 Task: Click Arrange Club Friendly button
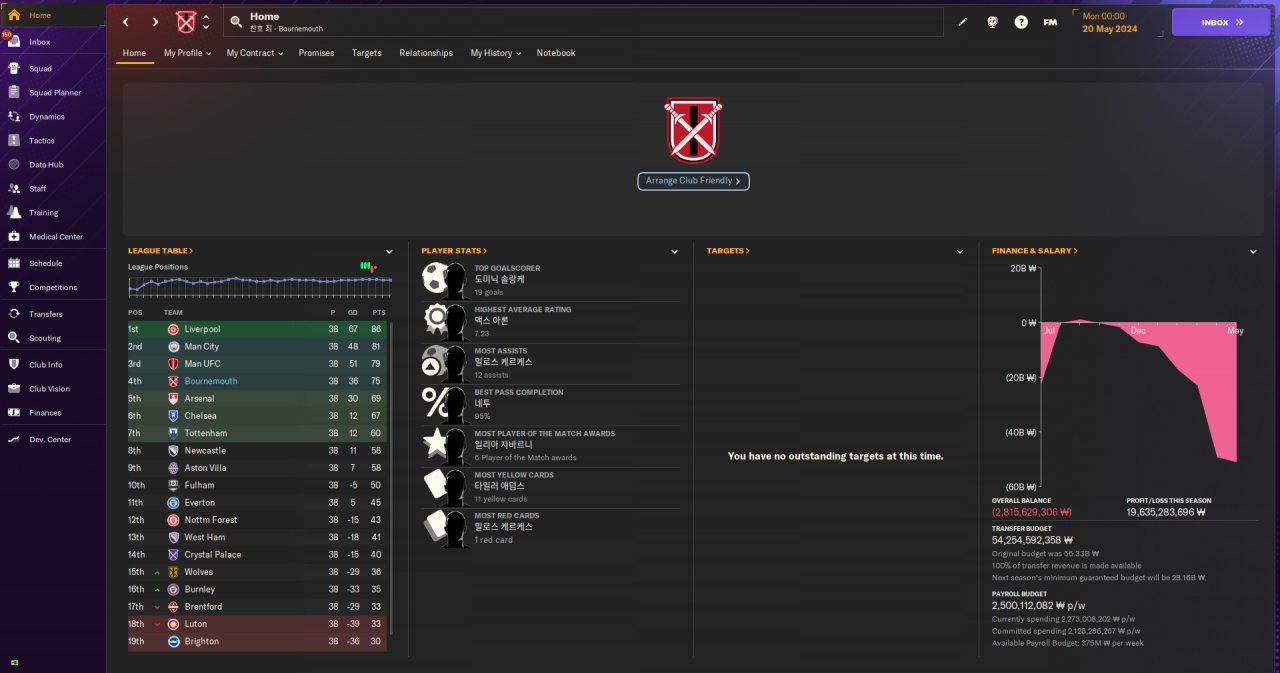click(x=693, y=181)
